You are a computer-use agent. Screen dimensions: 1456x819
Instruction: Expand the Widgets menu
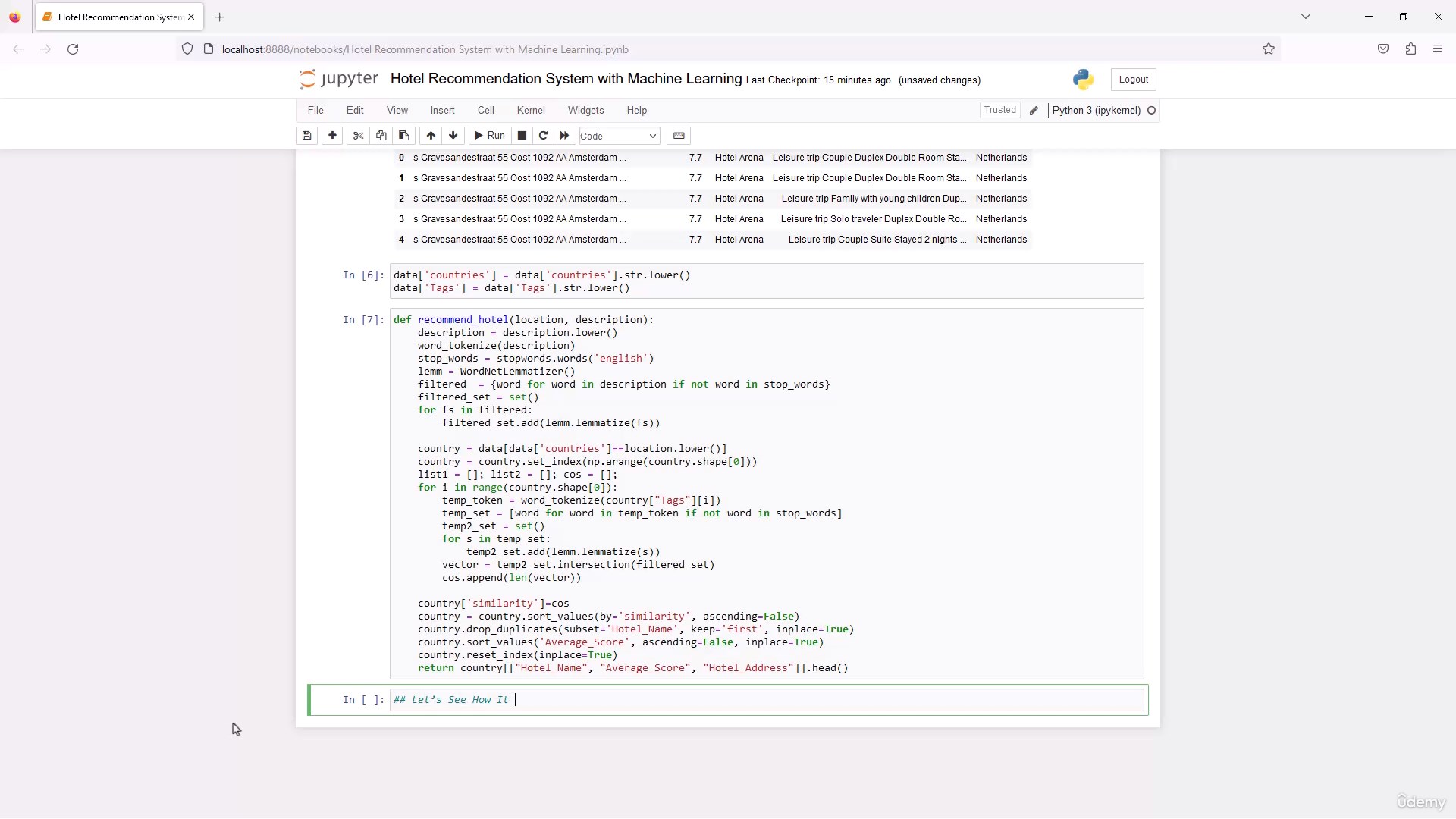click(585, 111)
